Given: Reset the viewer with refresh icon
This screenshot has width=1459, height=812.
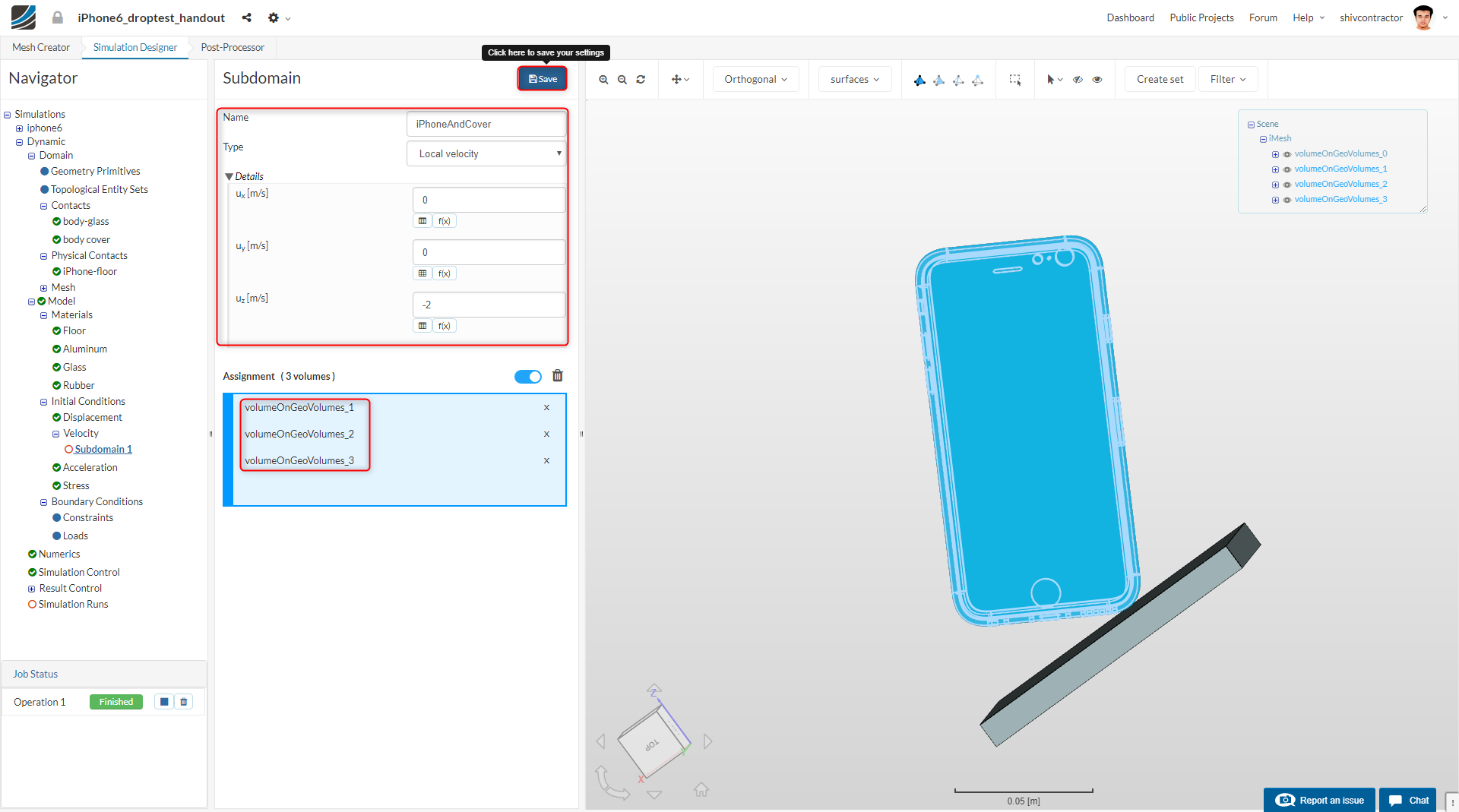Looking at the screenshot, I should point(641,79).
